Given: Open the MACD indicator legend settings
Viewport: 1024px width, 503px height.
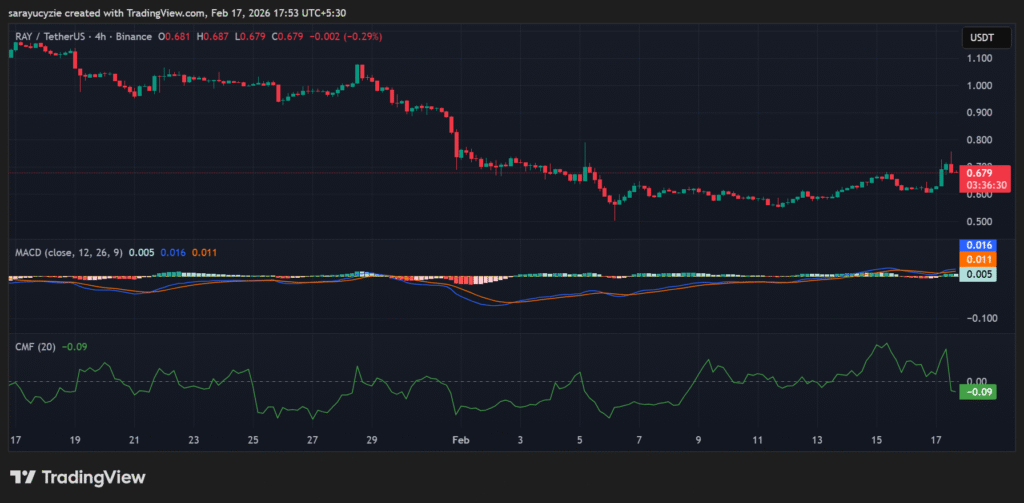Looking at the screenshot, I should [x=66, y=253].
